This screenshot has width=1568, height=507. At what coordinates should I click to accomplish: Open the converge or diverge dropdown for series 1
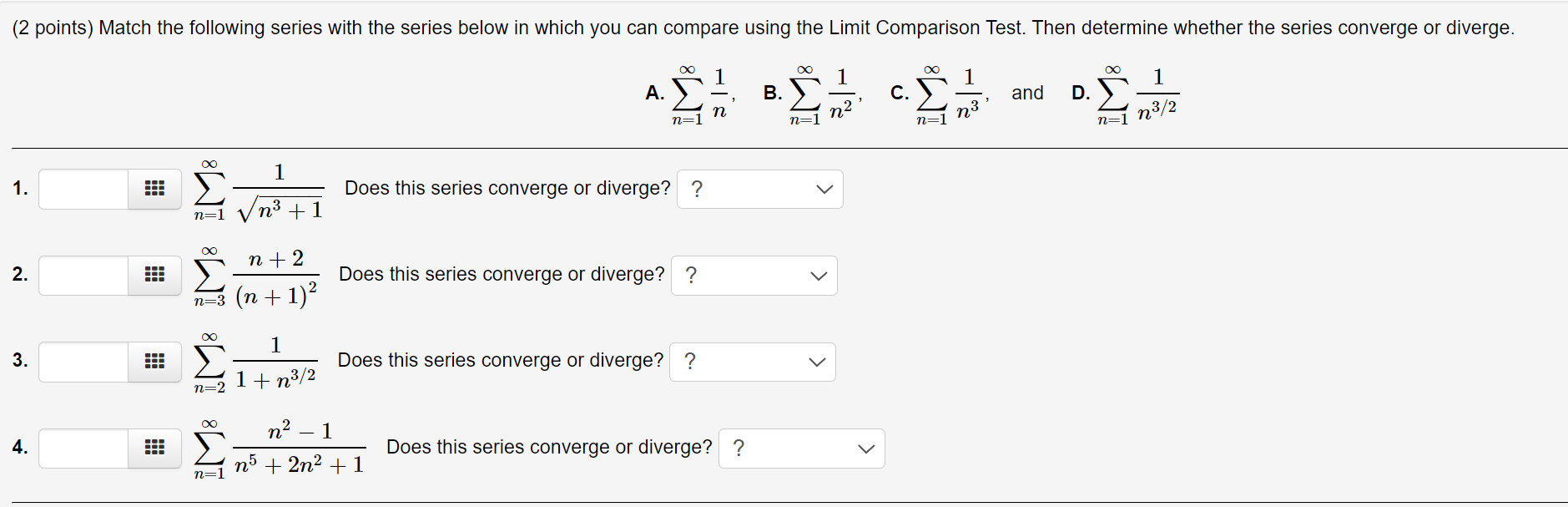pos(759,190)
